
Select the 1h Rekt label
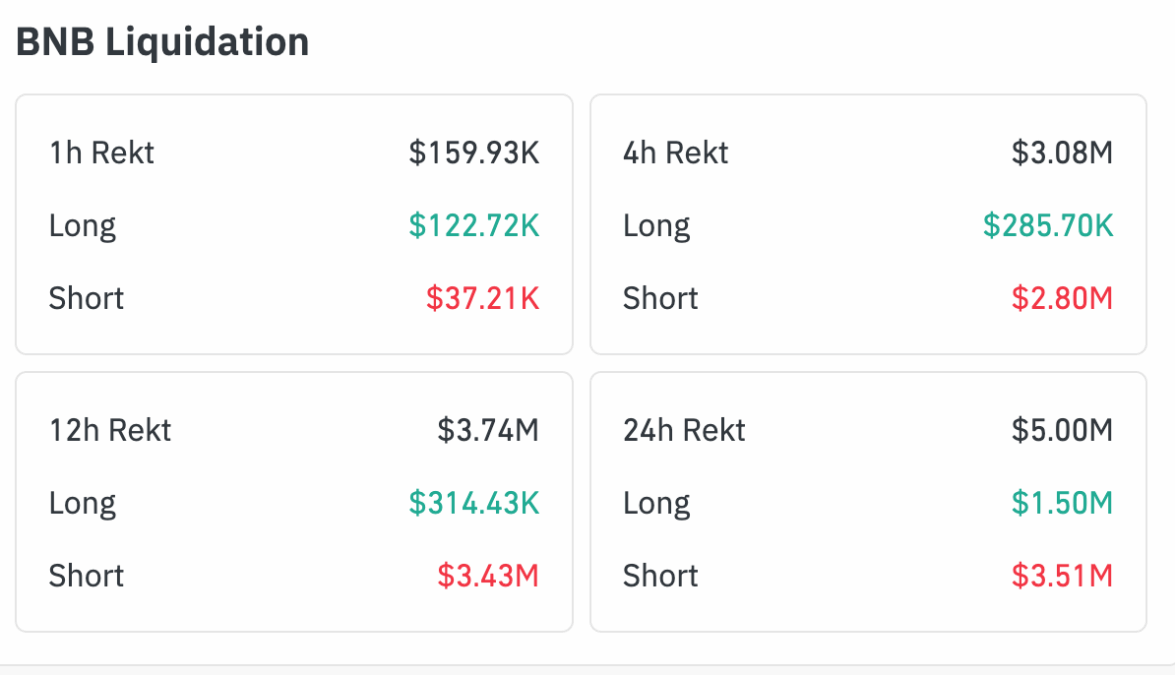coord(101,153)
